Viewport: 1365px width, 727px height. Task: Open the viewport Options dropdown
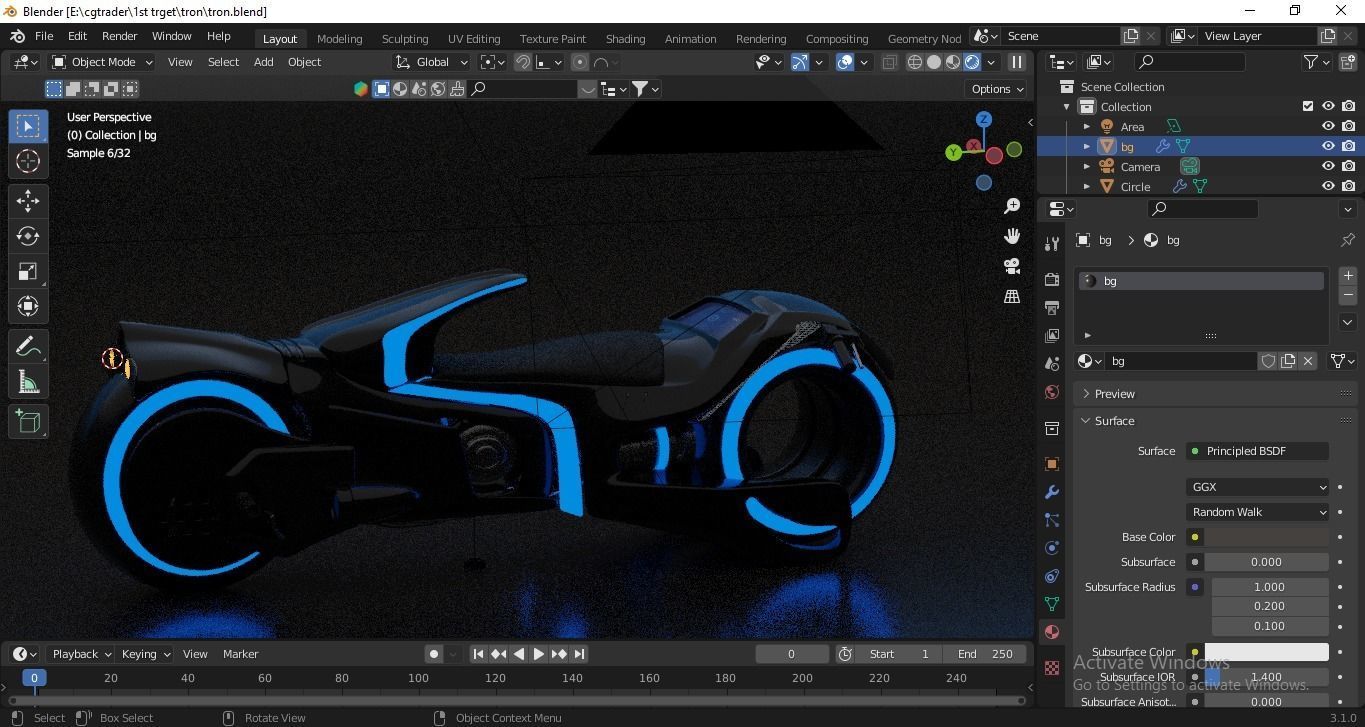(997, 89)
